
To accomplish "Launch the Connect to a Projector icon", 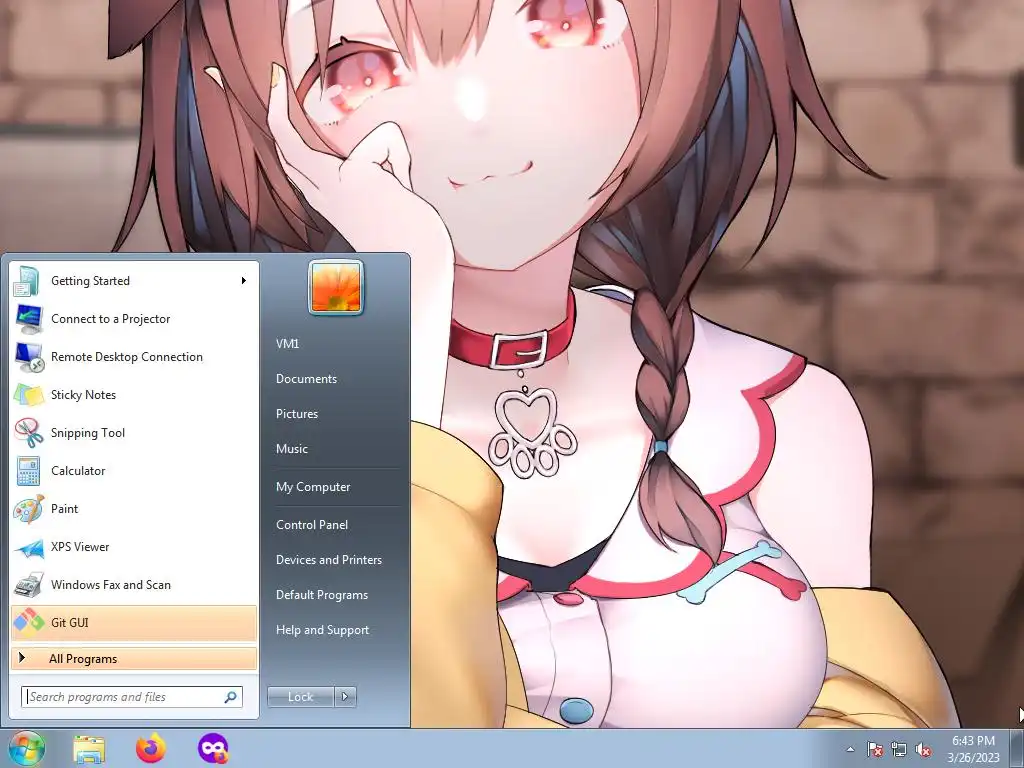I will 28,319.
